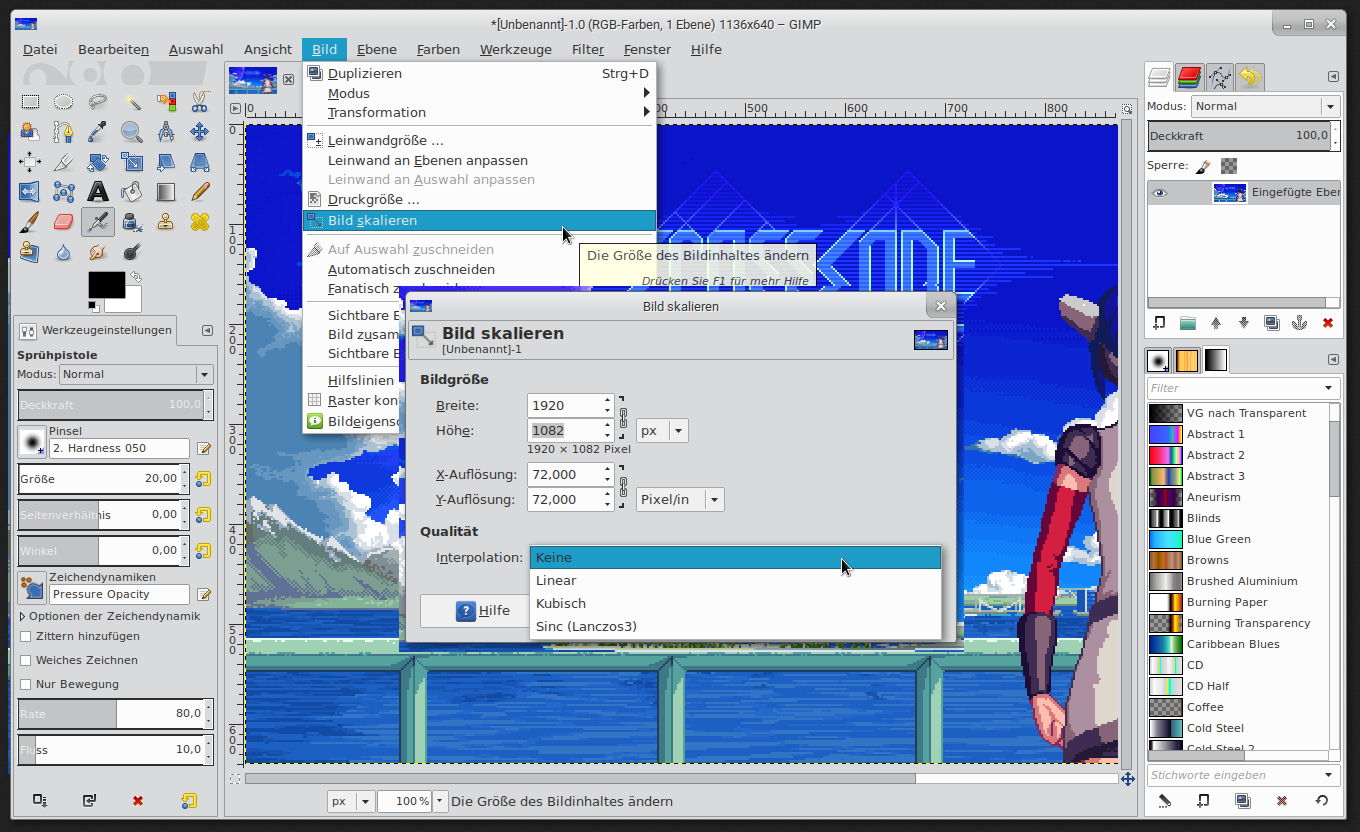Open the 'Pixel/in' resolution unit dropdown

tap(680, 499)
